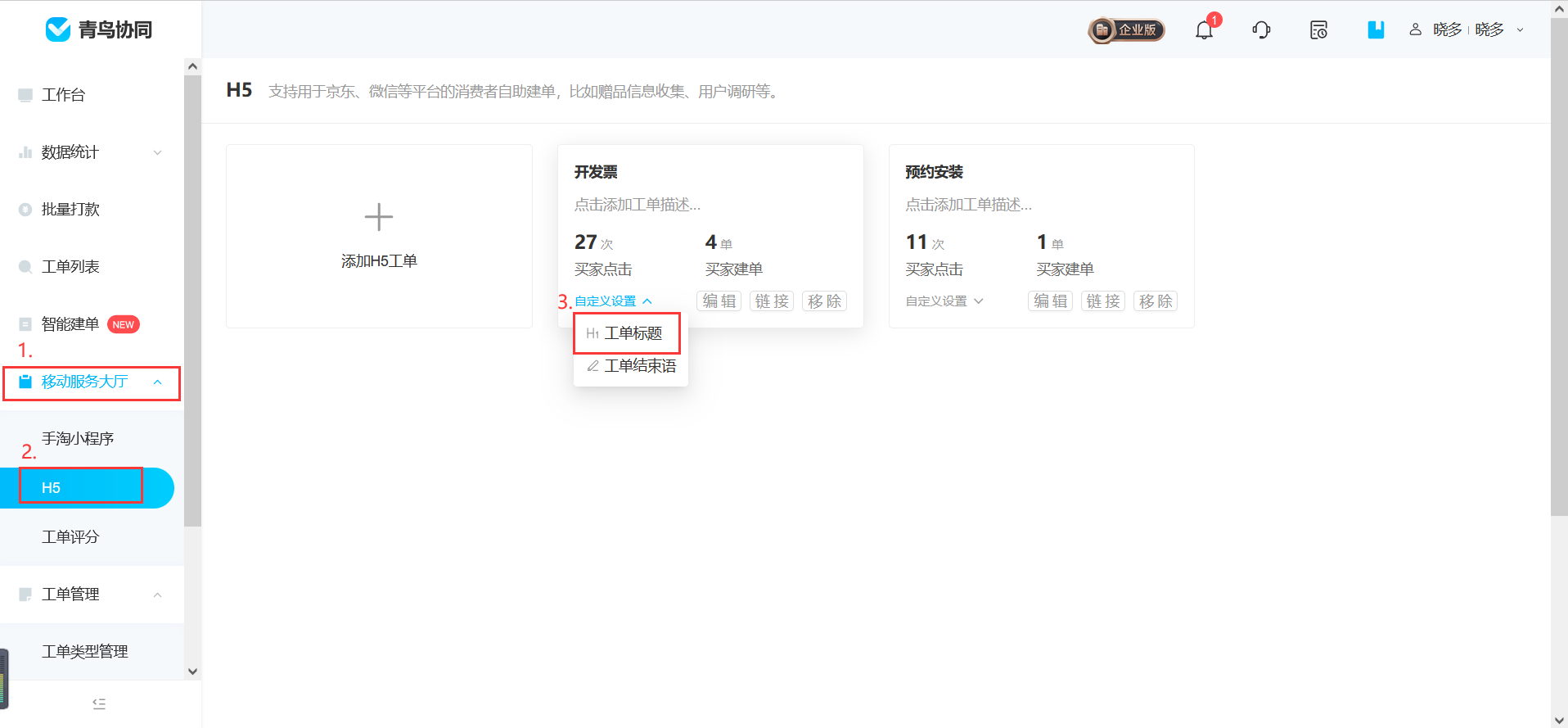Click the 数据统计 chart icon
1568x728 pixels.
25,152
